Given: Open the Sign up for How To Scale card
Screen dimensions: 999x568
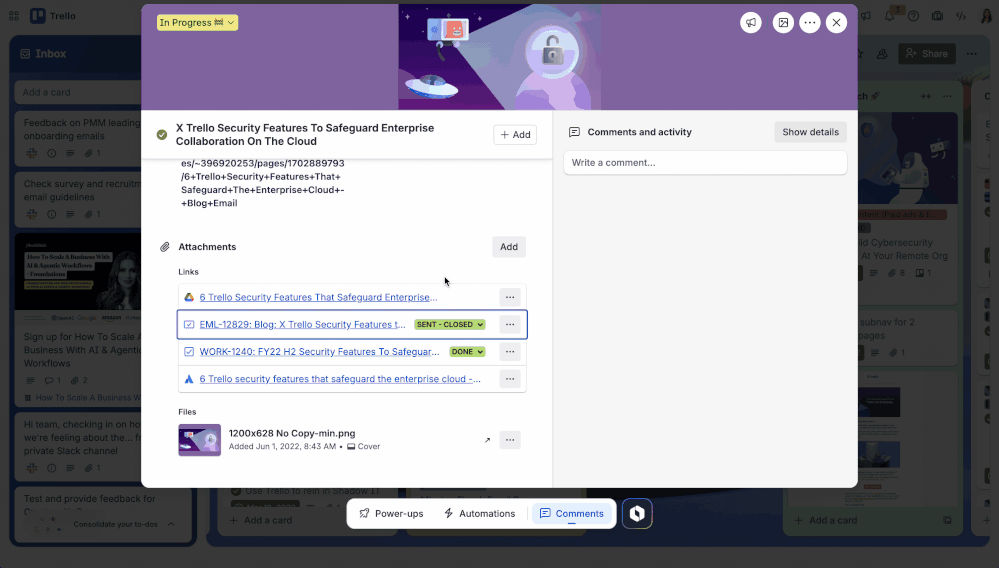Looking at the screenshot, I should 78,320.
